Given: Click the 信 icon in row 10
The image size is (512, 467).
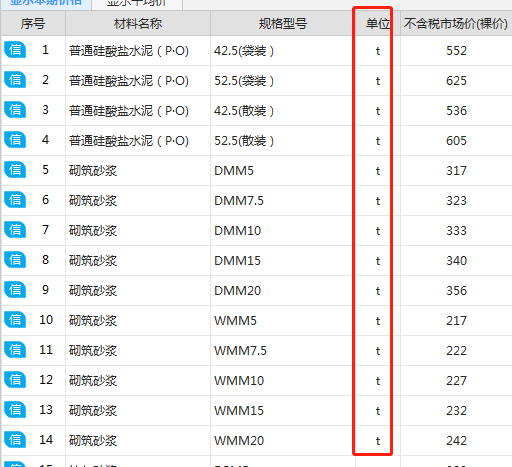Looking at the screenshot, I should [15, 320].
